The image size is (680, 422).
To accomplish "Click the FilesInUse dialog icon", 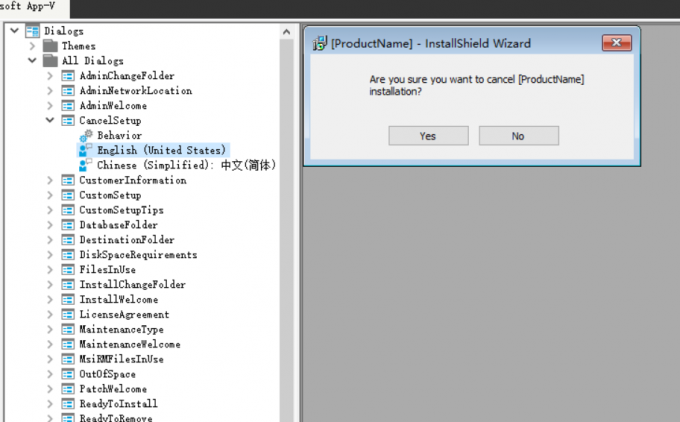I will (x=68, y=270).
